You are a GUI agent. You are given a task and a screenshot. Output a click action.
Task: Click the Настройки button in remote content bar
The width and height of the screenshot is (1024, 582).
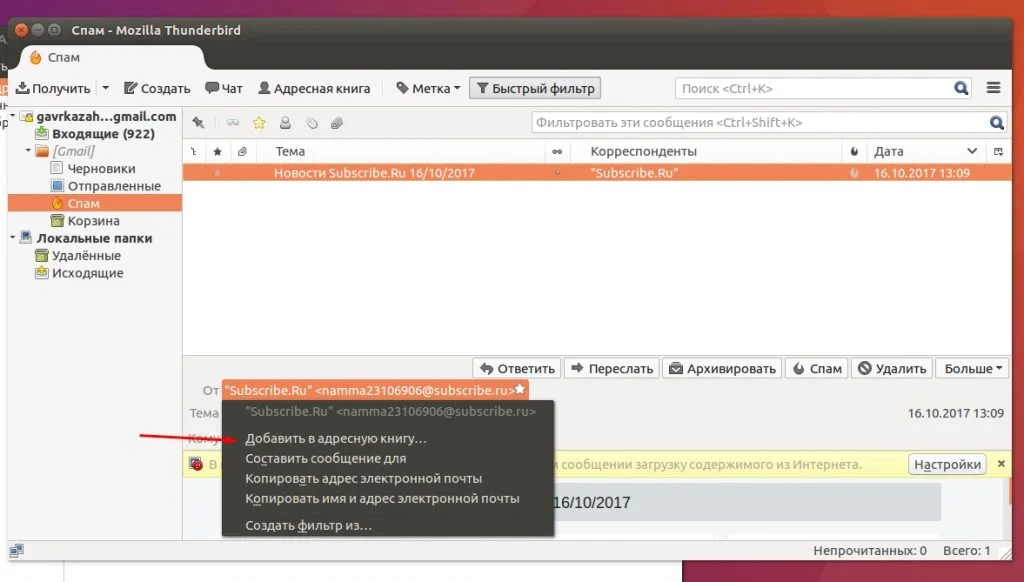tap(947, 464)
